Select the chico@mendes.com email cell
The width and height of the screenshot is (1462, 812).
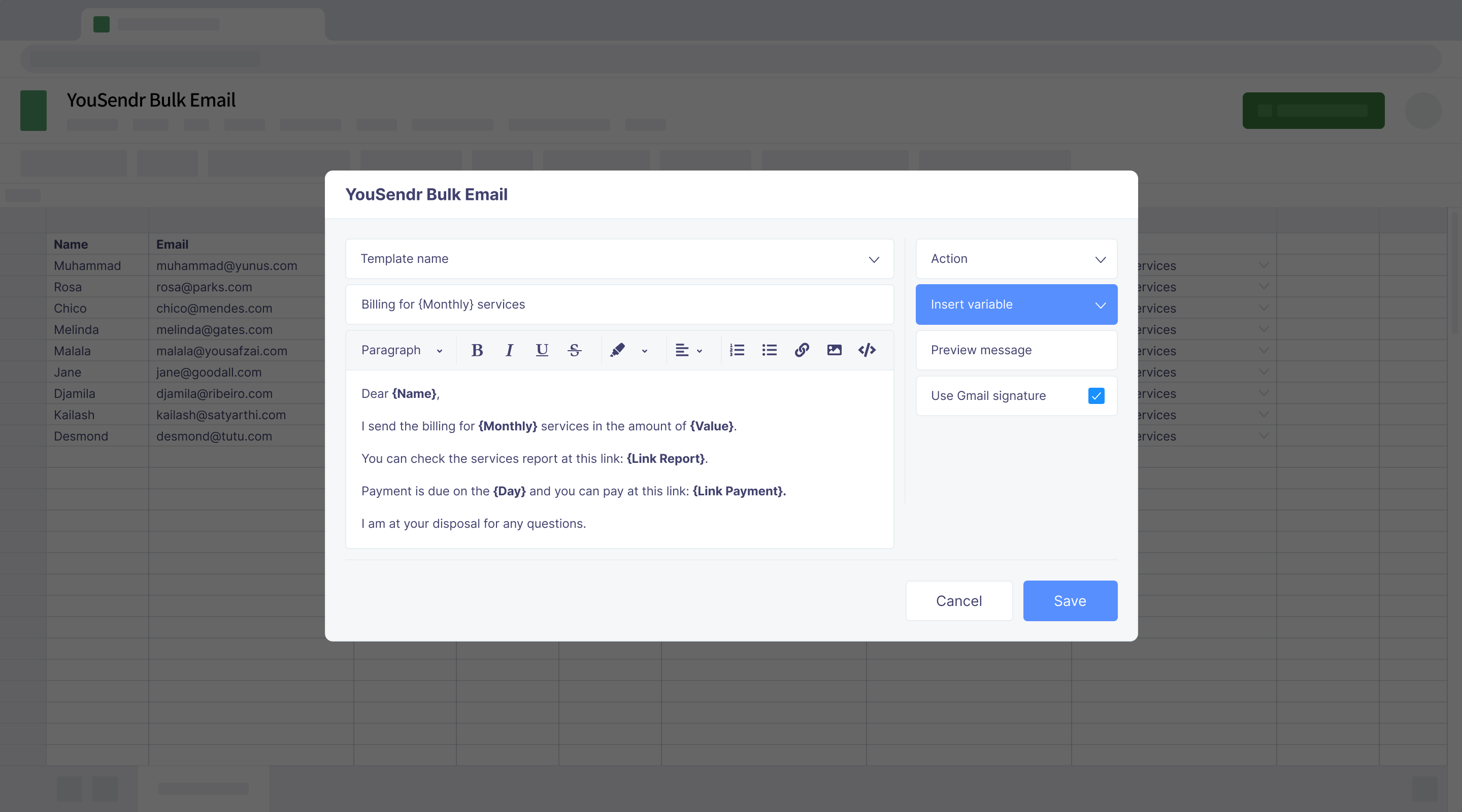point(237,308)
